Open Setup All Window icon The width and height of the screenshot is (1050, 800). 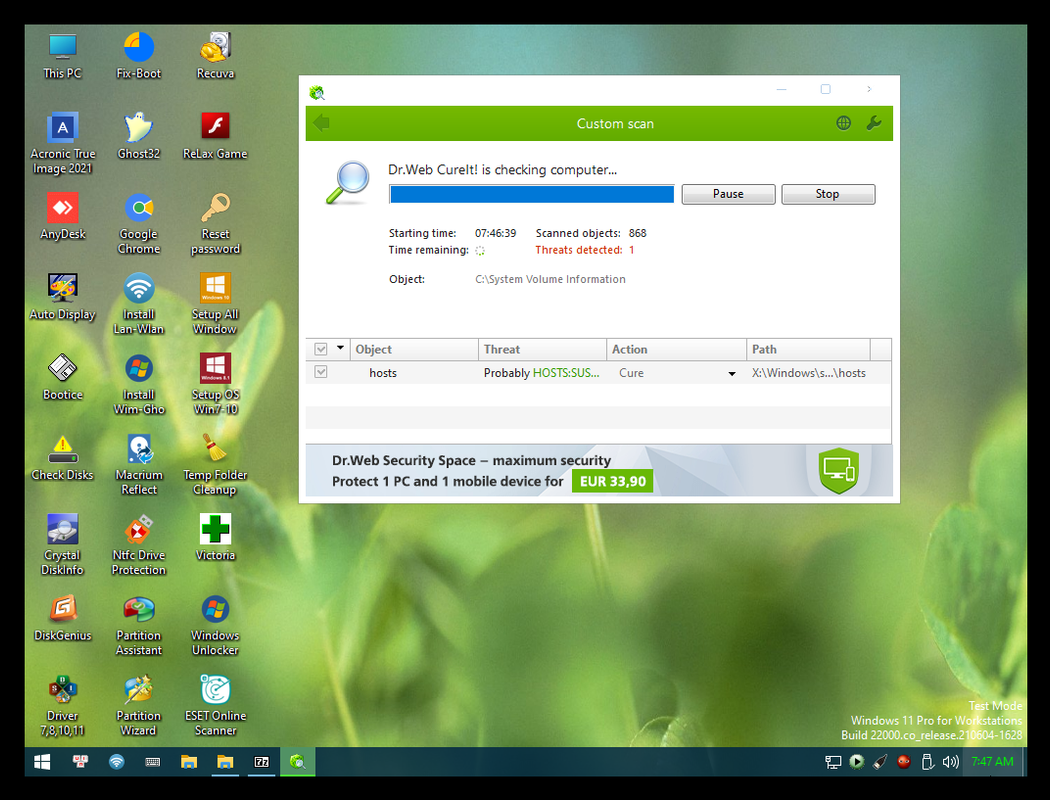pos(215,305)
